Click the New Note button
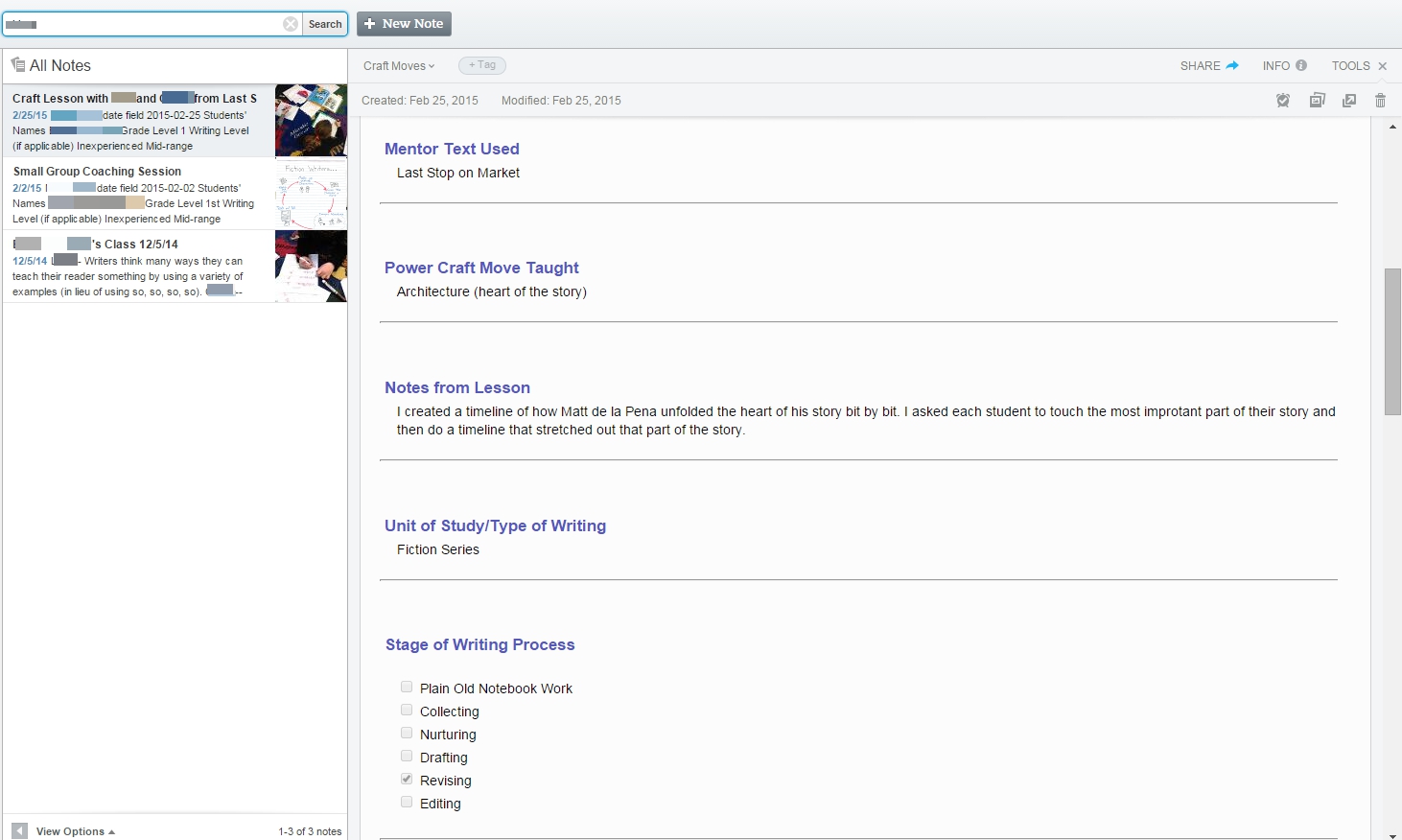Screen dimensions: 1402x840 [404, 24]
